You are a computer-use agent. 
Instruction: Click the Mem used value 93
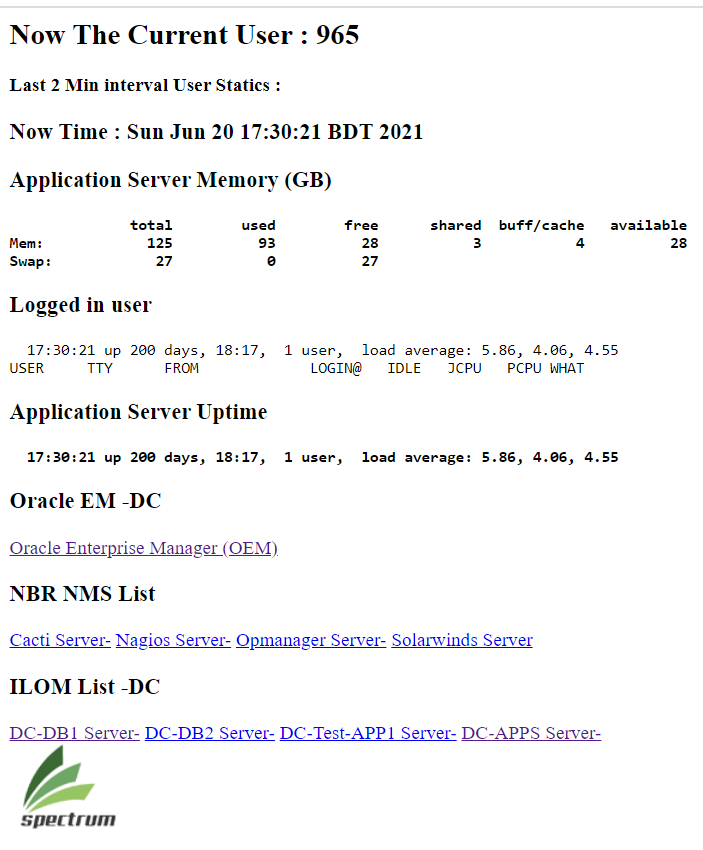[x=267, y=243]
